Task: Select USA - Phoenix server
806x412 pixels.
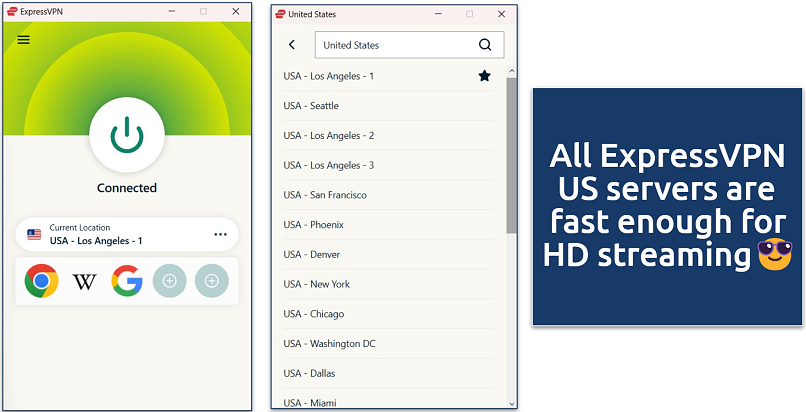Action: click(x=388, y=225)
